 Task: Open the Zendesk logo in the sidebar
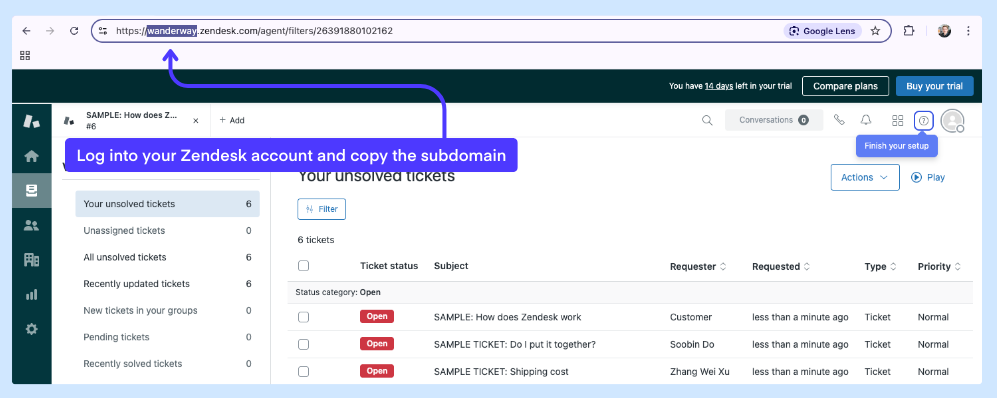tap(31, 120)
